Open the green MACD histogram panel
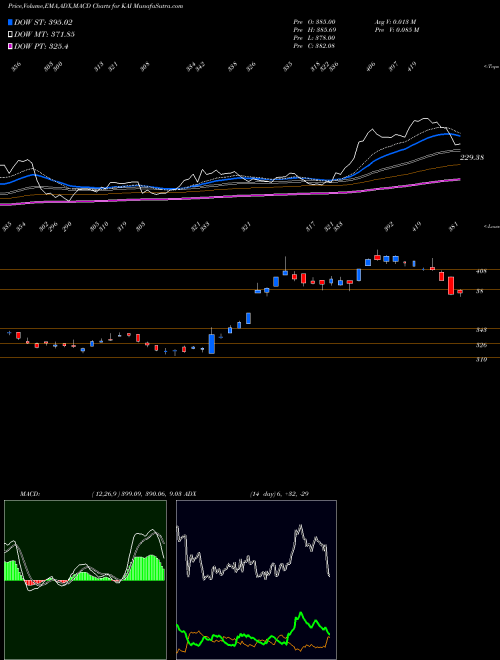 [85, 580]
